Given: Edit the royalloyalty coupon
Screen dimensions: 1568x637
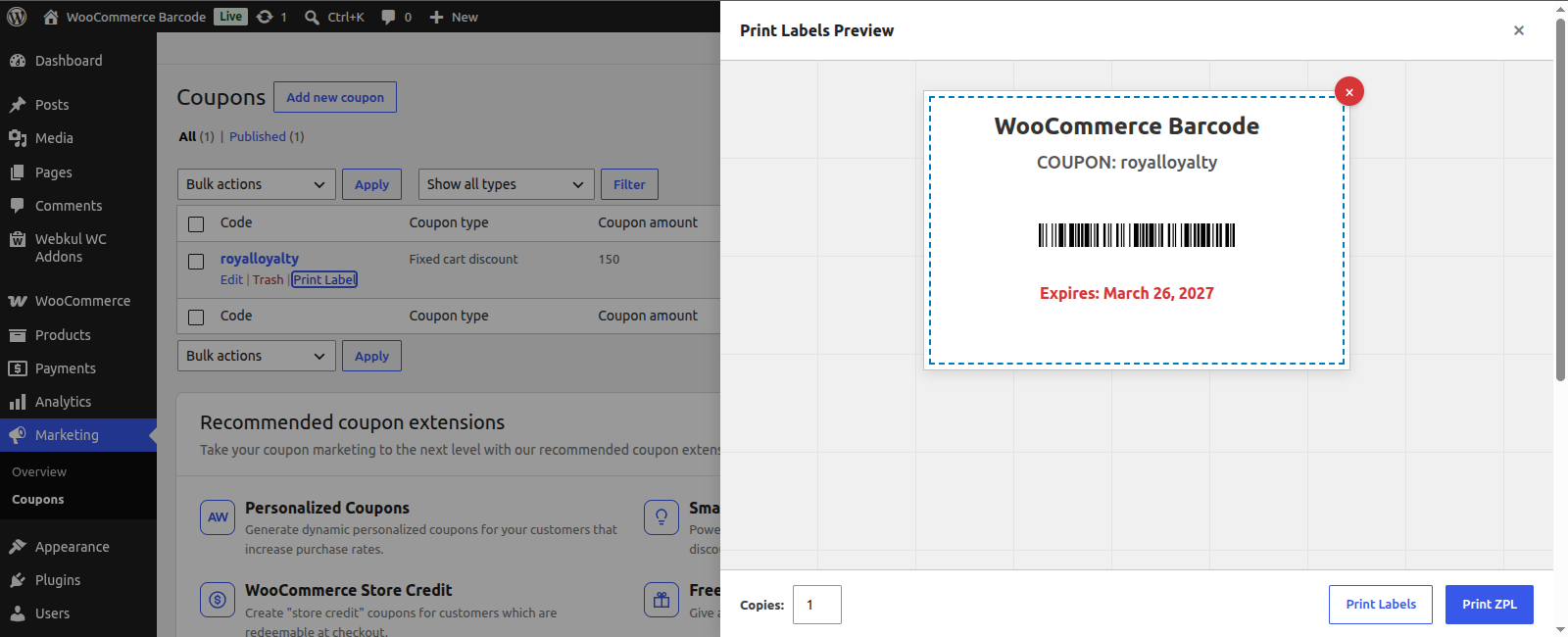Looking at the screenshot, I should tap(231, 280).
